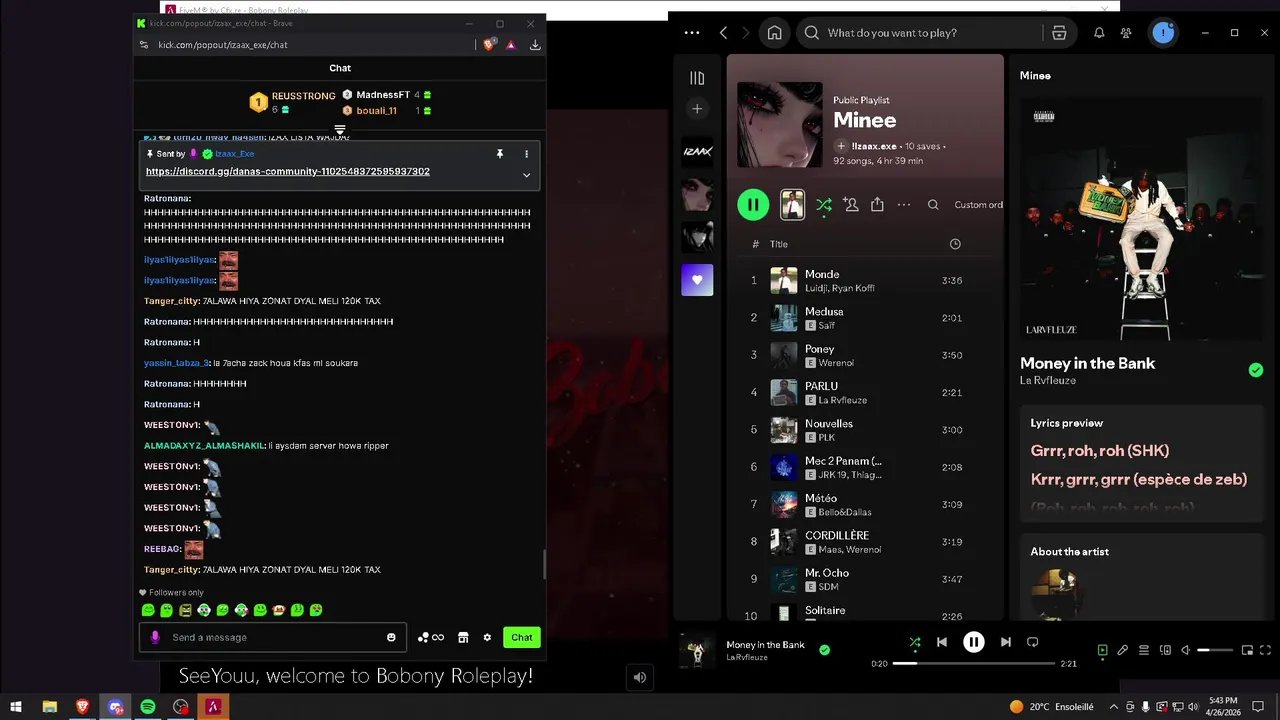
Task: Toggle shuffle in the Minee playlist header
Action: 823,205
